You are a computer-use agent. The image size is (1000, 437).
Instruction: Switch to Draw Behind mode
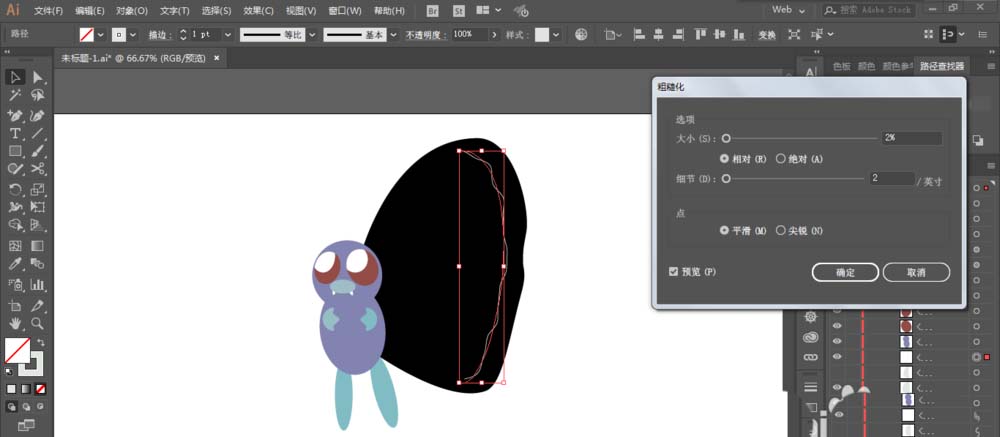click(26, 406)
